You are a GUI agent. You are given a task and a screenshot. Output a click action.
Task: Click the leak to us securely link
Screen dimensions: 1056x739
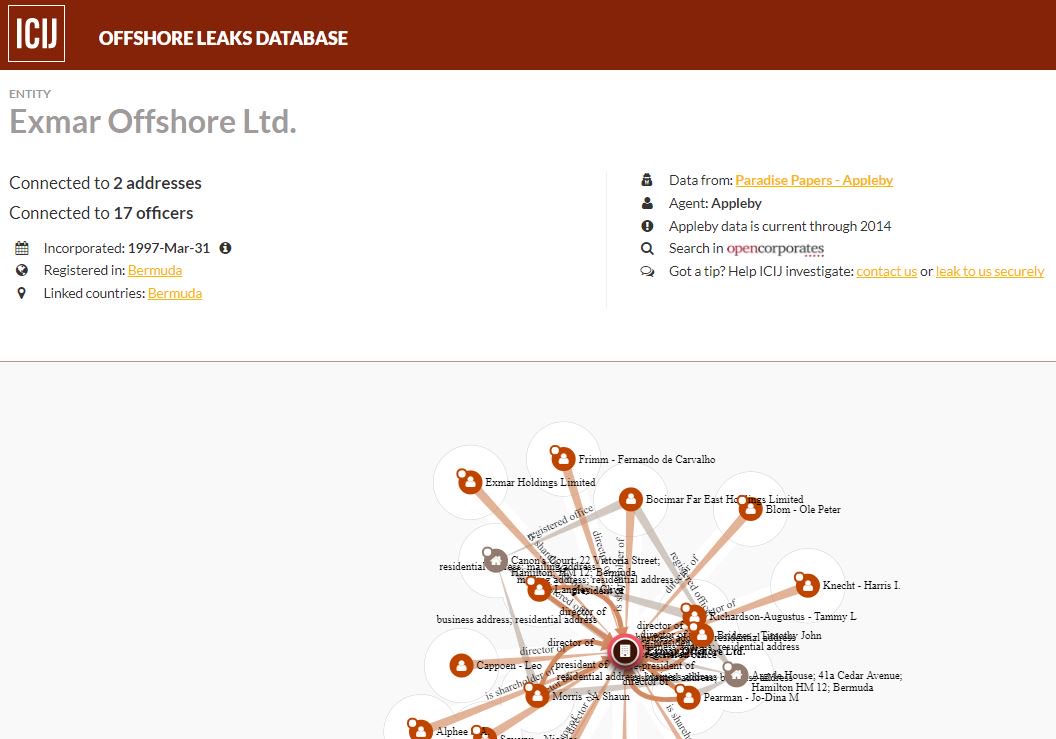point(990,271)
